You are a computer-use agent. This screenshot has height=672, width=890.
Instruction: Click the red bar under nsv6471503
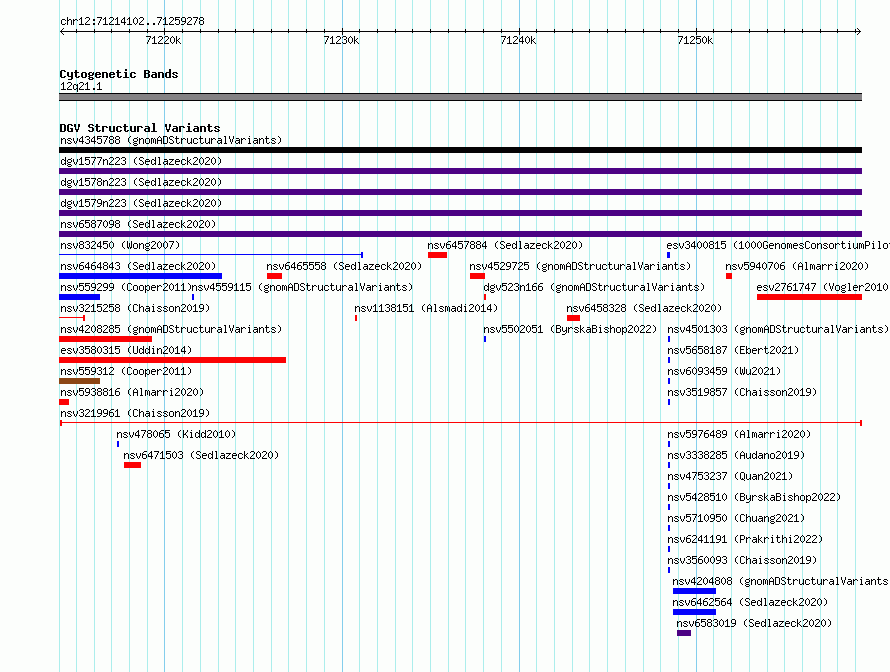pos(132,465)
